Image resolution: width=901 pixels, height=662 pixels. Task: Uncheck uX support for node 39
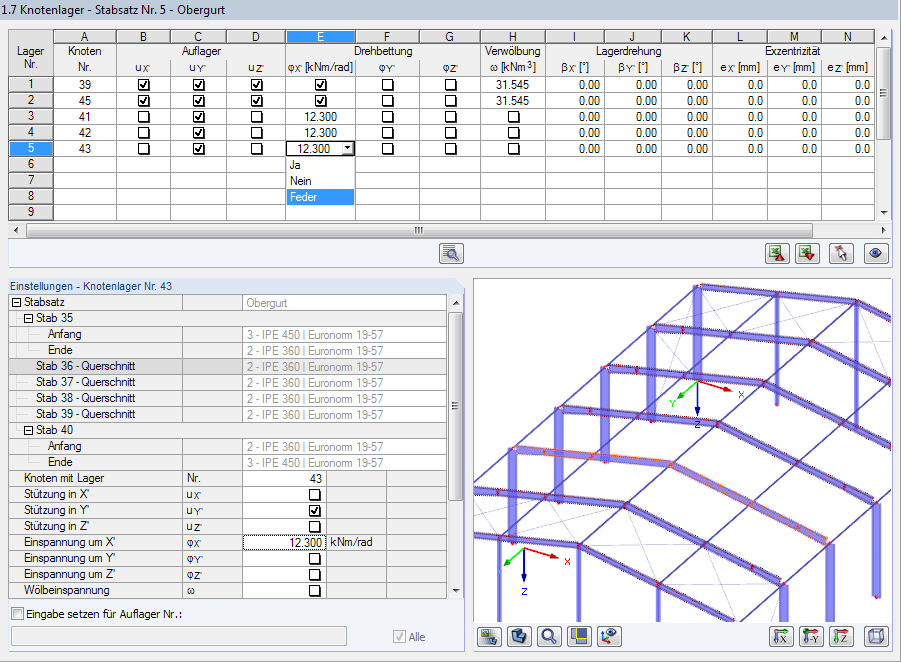click(144, 84)
